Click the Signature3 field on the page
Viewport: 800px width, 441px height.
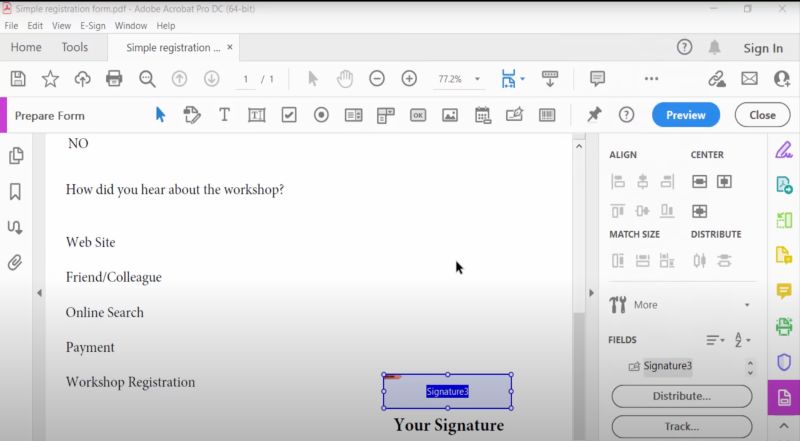point(447,392)
